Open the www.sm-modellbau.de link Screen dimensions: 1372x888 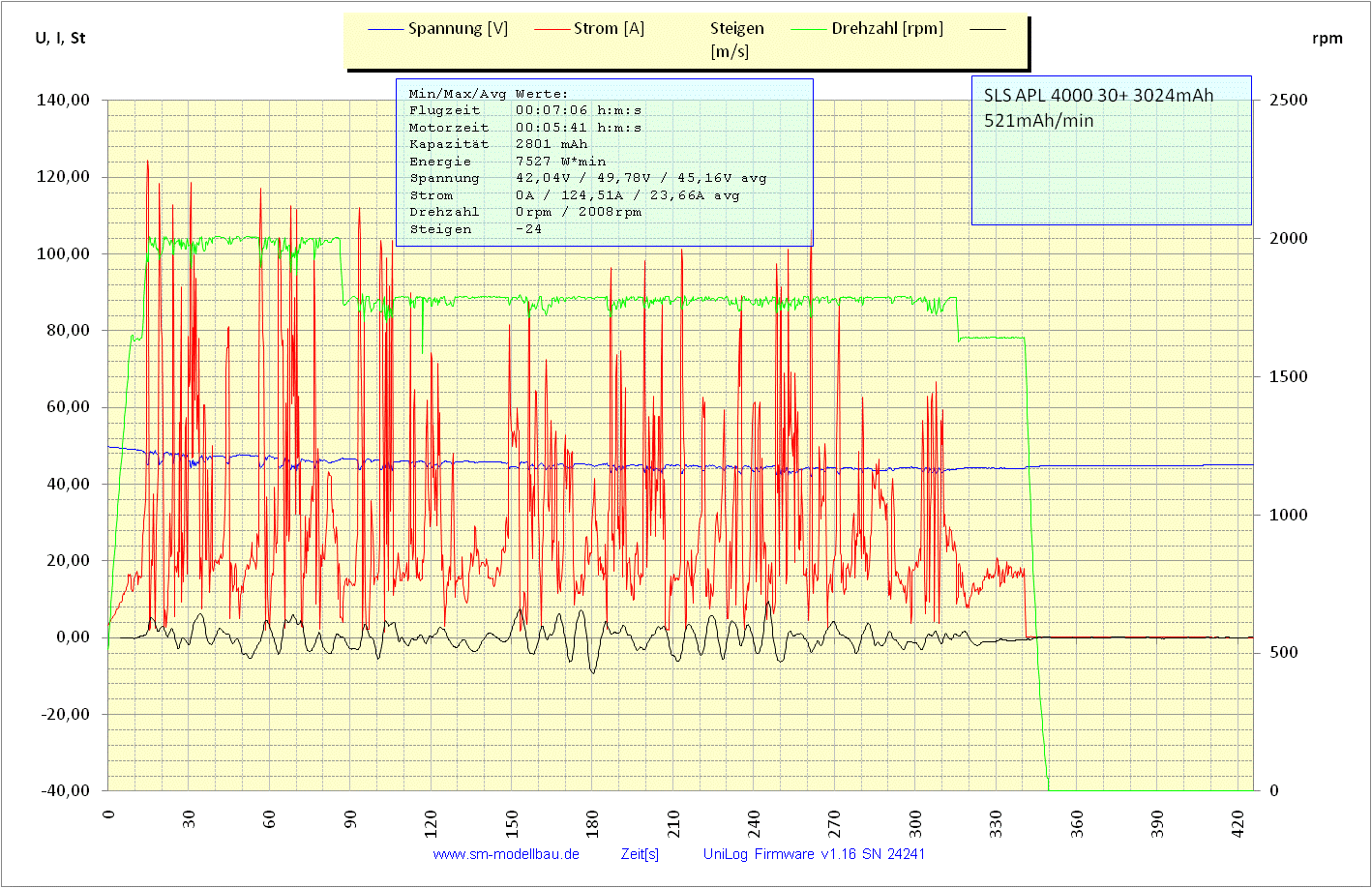pyautogui.click(x=506, y=854)
